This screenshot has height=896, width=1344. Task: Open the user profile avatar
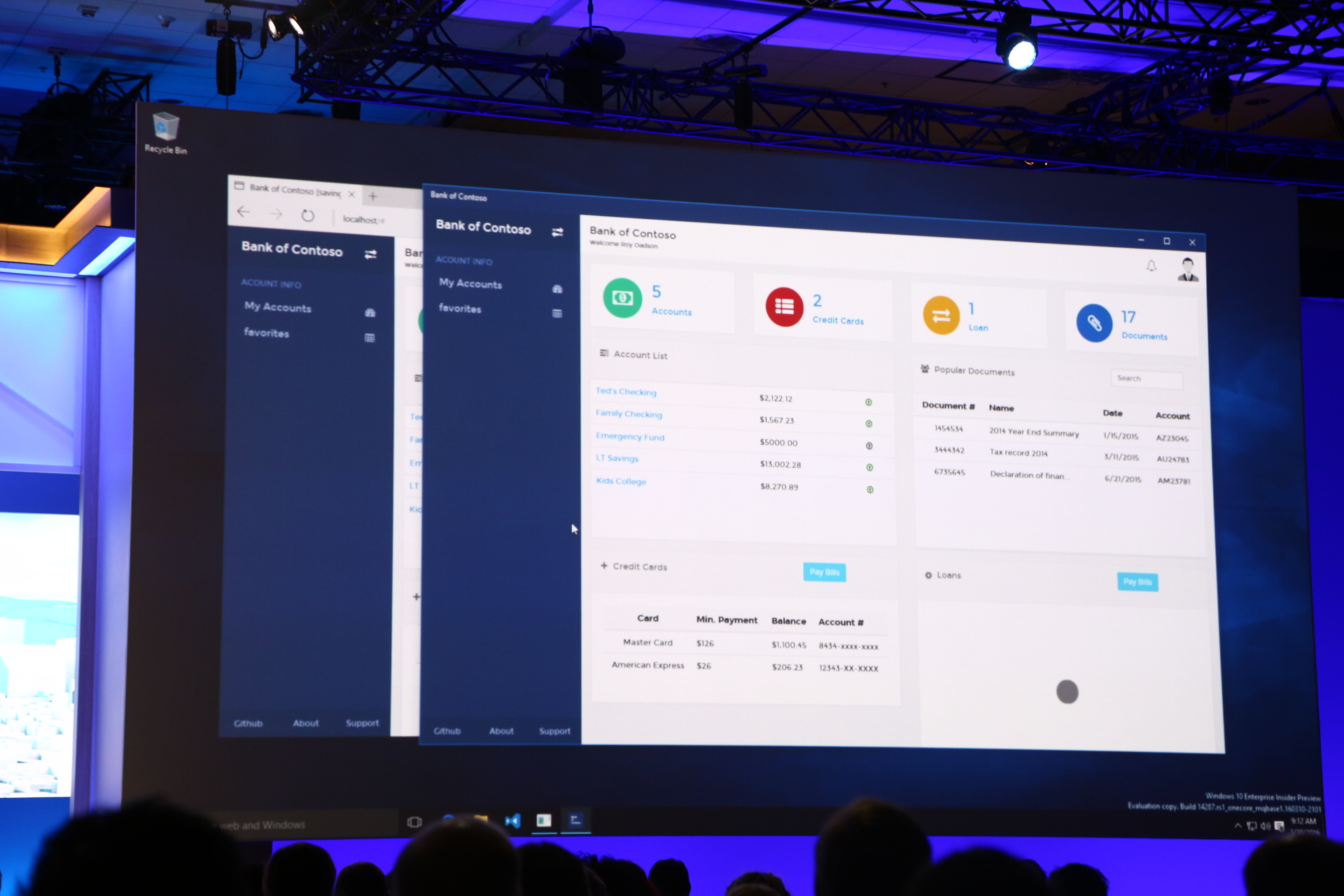point(1187,269)
